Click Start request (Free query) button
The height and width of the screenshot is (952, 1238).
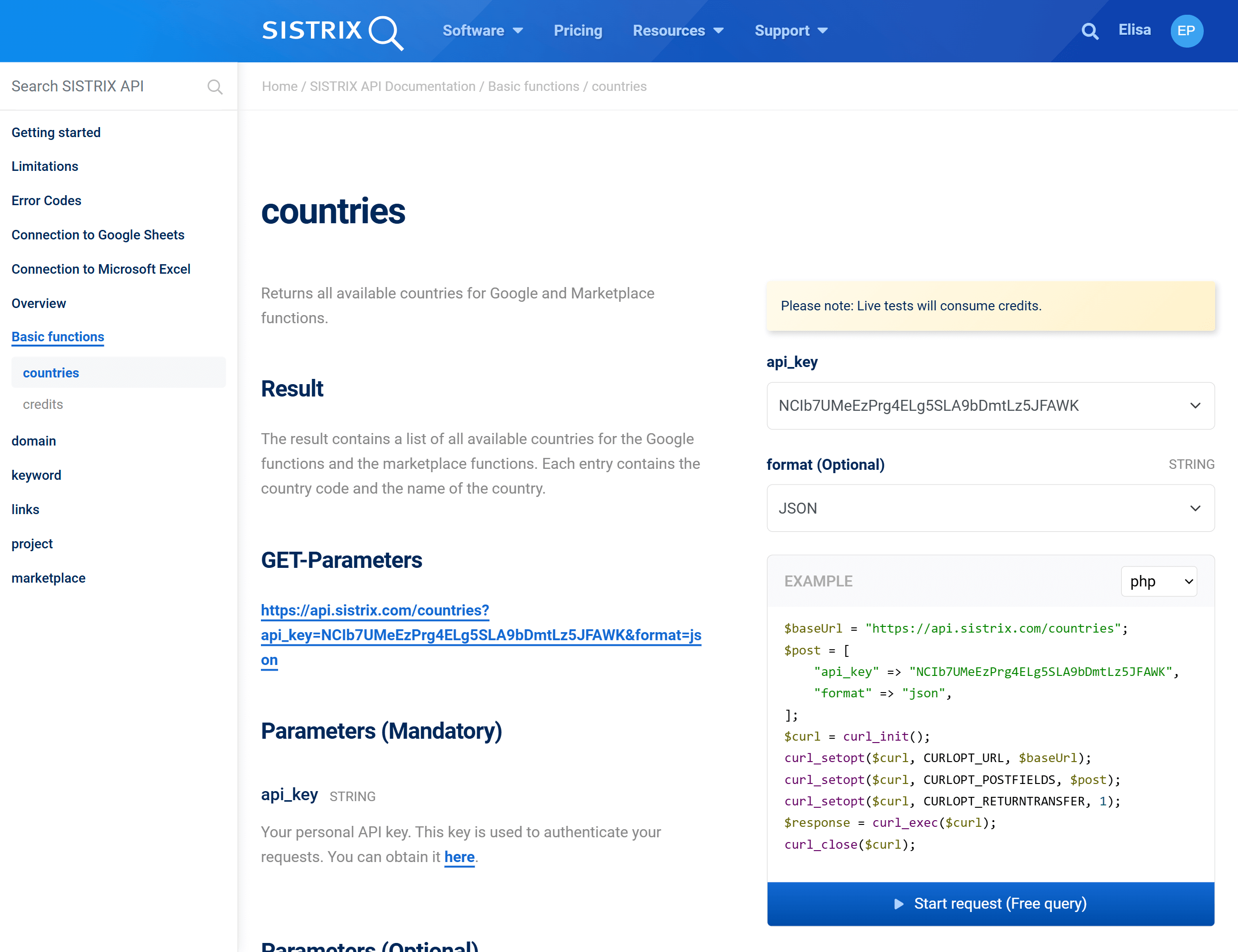click(x=990, y=904)
